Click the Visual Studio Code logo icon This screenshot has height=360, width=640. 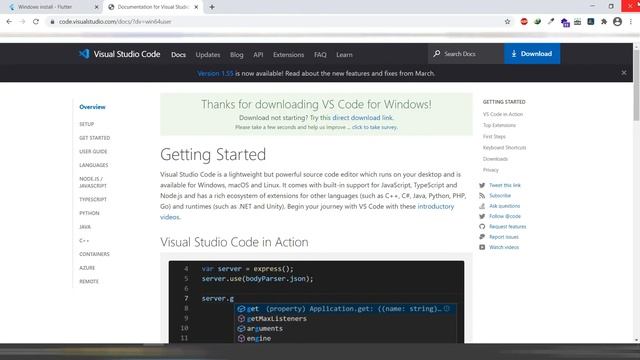pyautogui.click(x=84, y=54)
